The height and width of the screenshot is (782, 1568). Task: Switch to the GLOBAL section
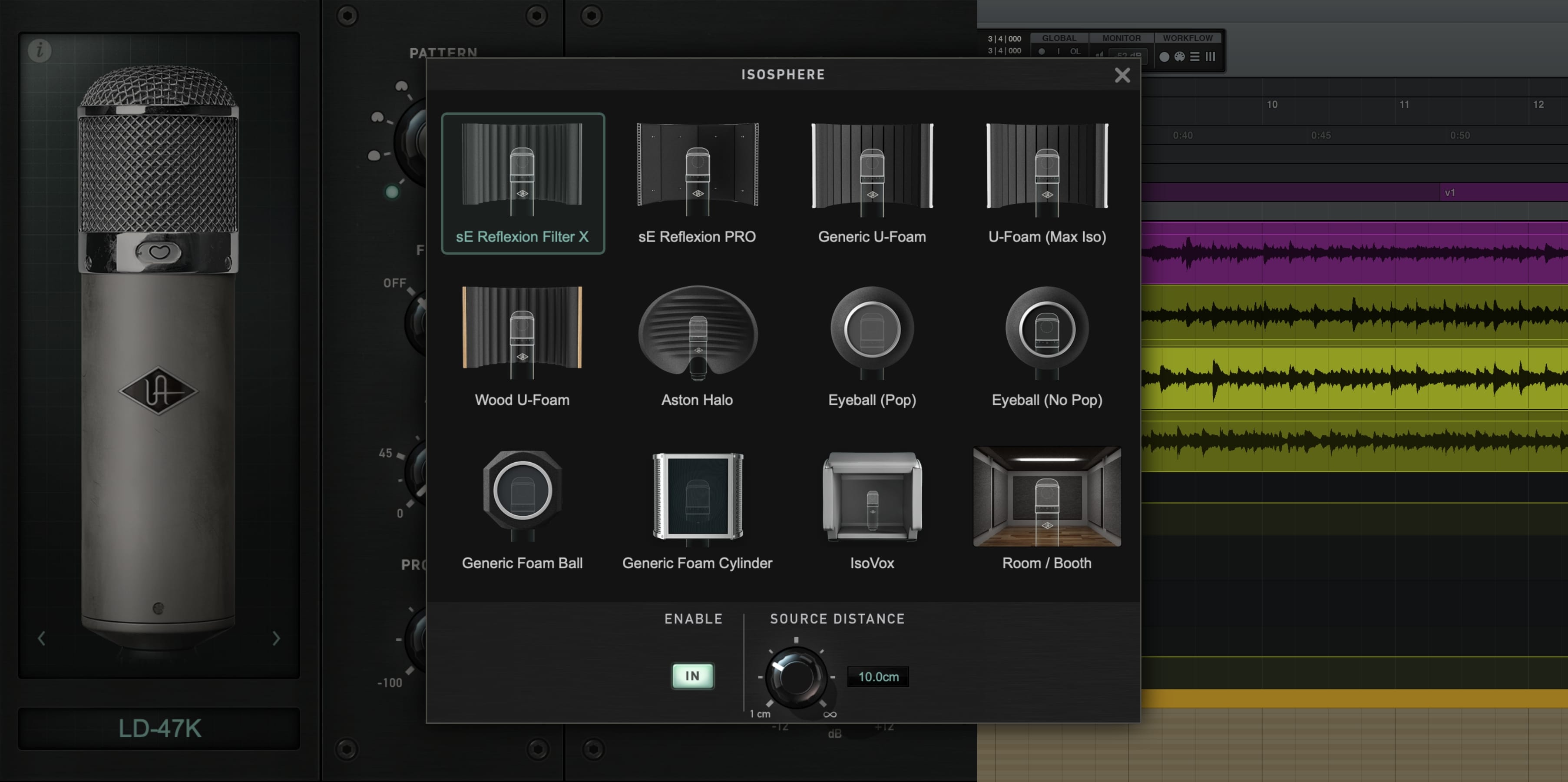coord(1059,38)
